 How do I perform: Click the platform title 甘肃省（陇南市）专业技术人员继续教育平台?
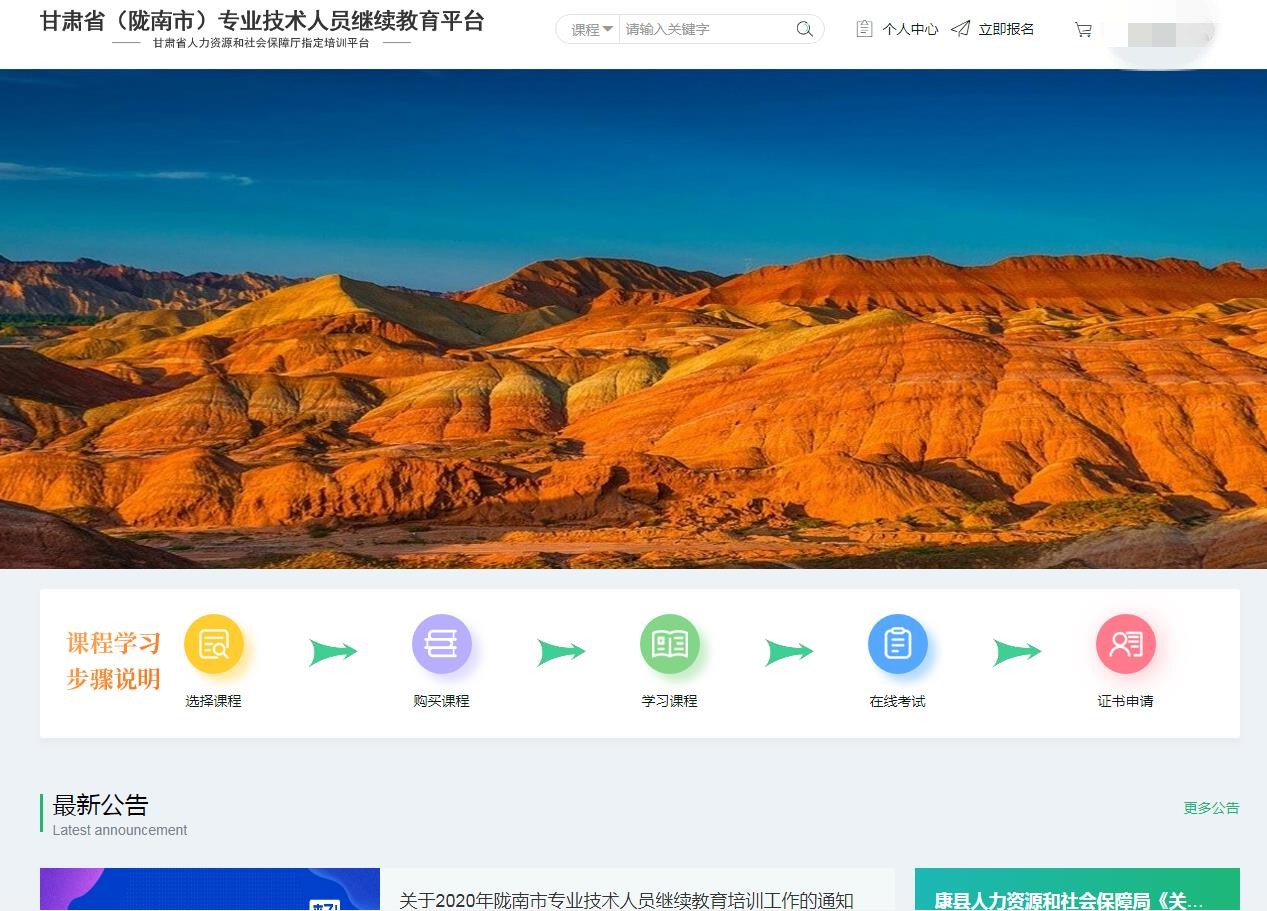point(262,21)
